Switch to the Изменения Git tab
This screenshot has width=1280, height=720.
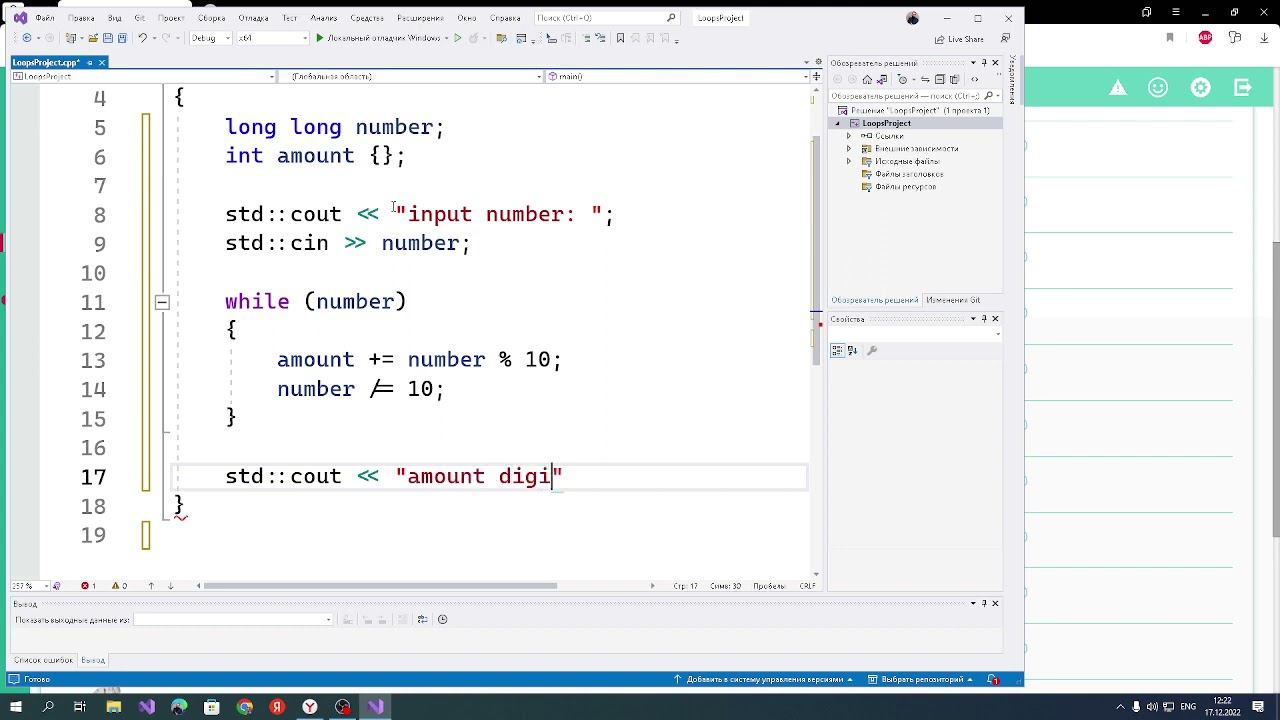point(953,300)
